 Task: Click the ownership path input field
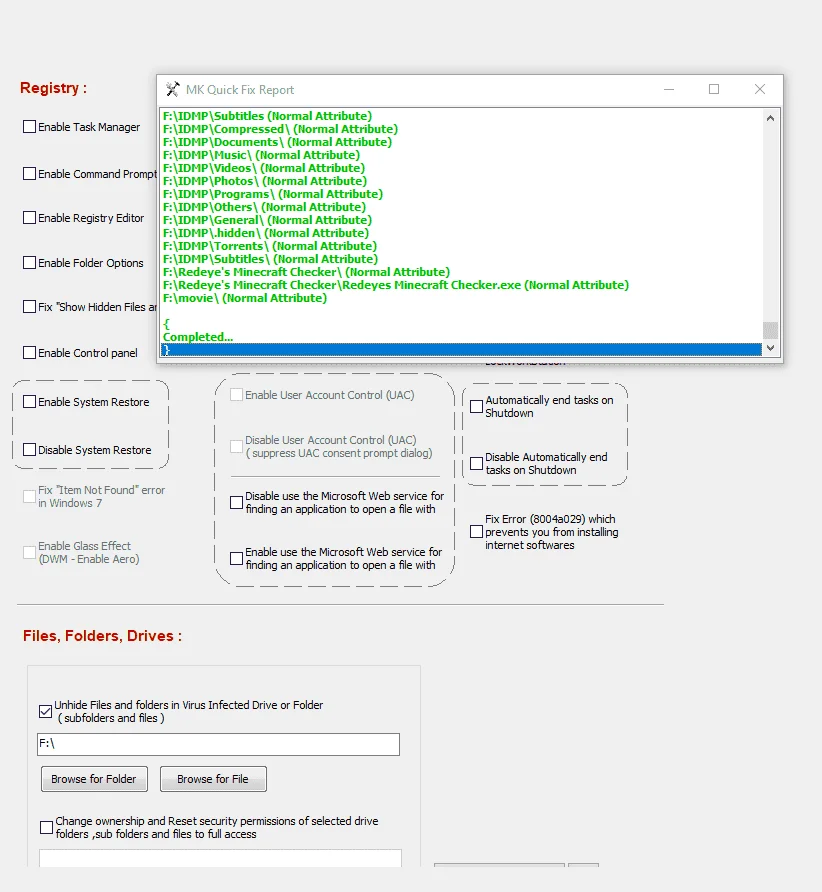(220, 858)
